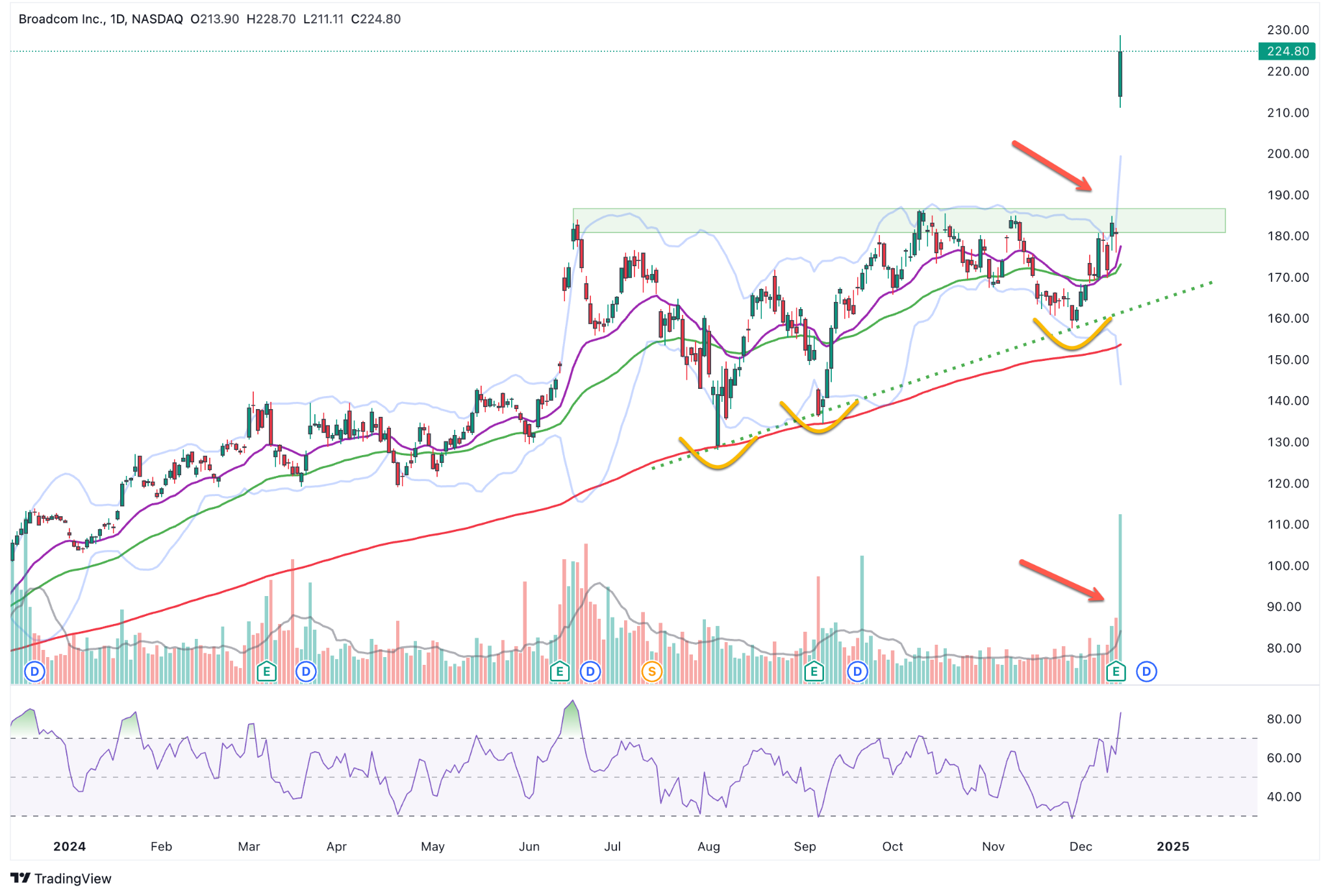Click the TradingView logo
Screen dimensions: 1330x896
[x=61, y=878]
